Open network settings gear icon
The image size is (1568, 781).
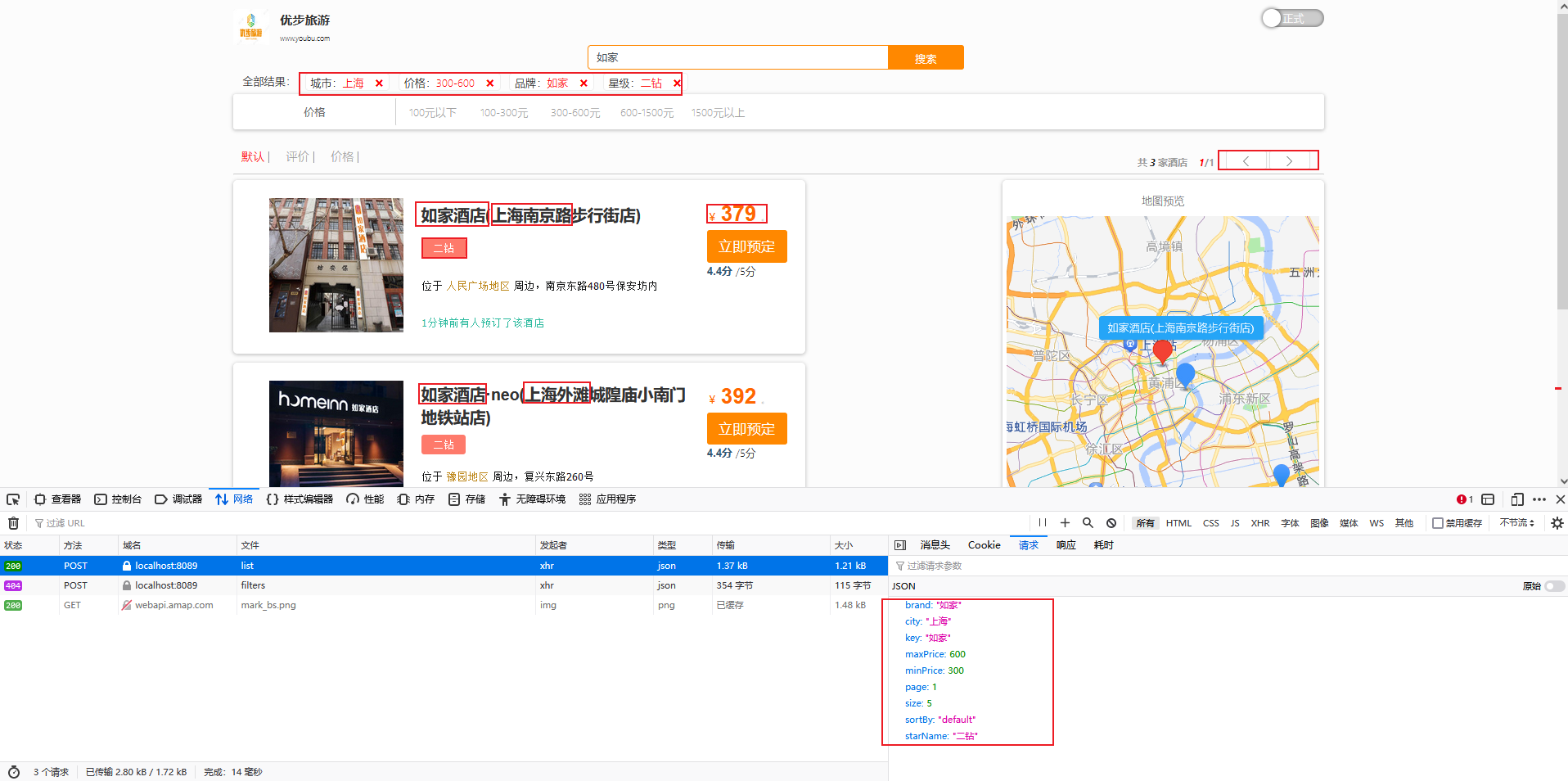(x=1557, y=523)
